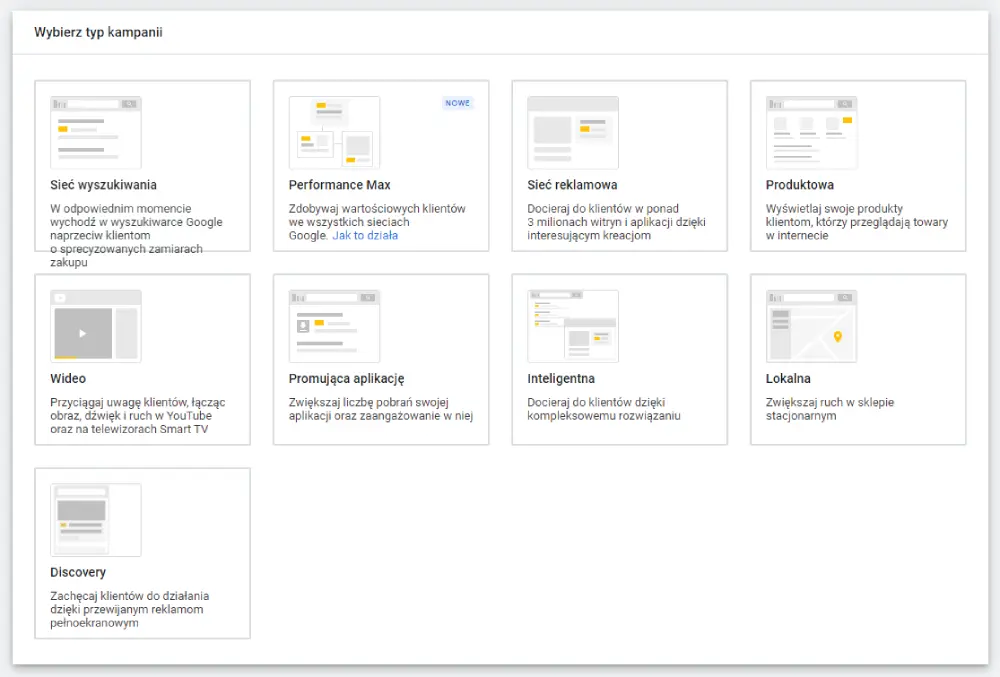
Task: Click the Produktowa campaign illustration icon
Action: pos(811,132)
